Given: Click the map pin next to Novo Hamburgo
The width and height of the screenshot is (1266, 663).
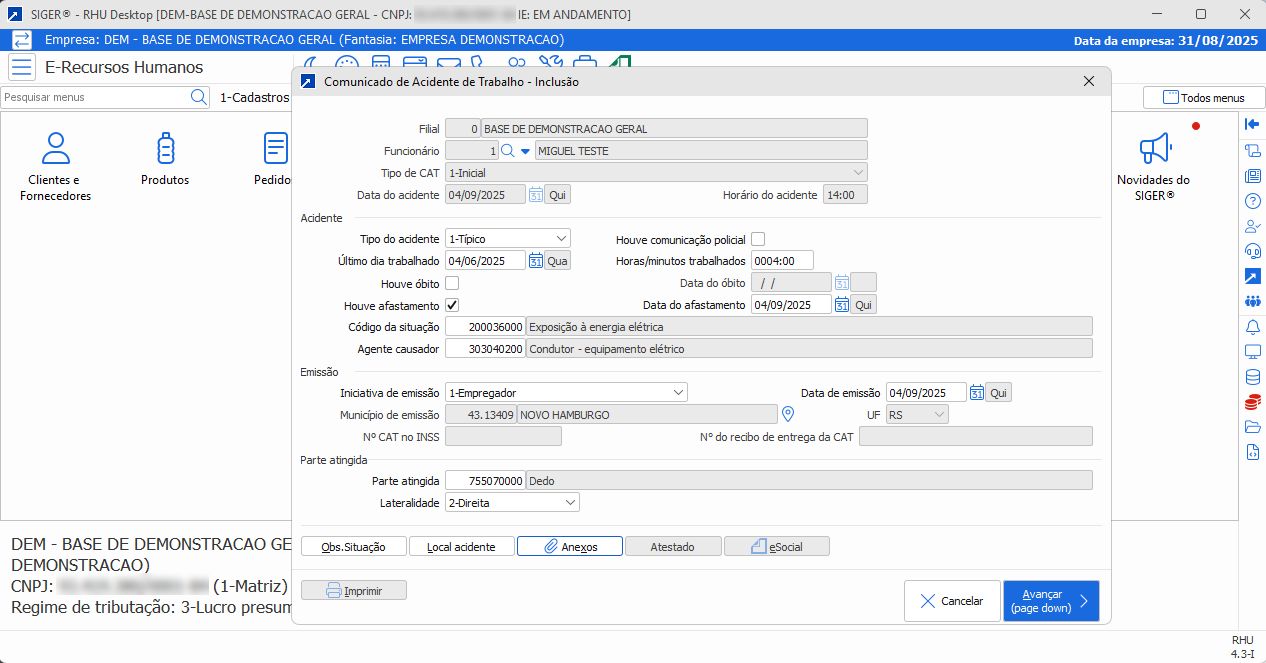Looking at the screenshot, I should coord(787,415).
